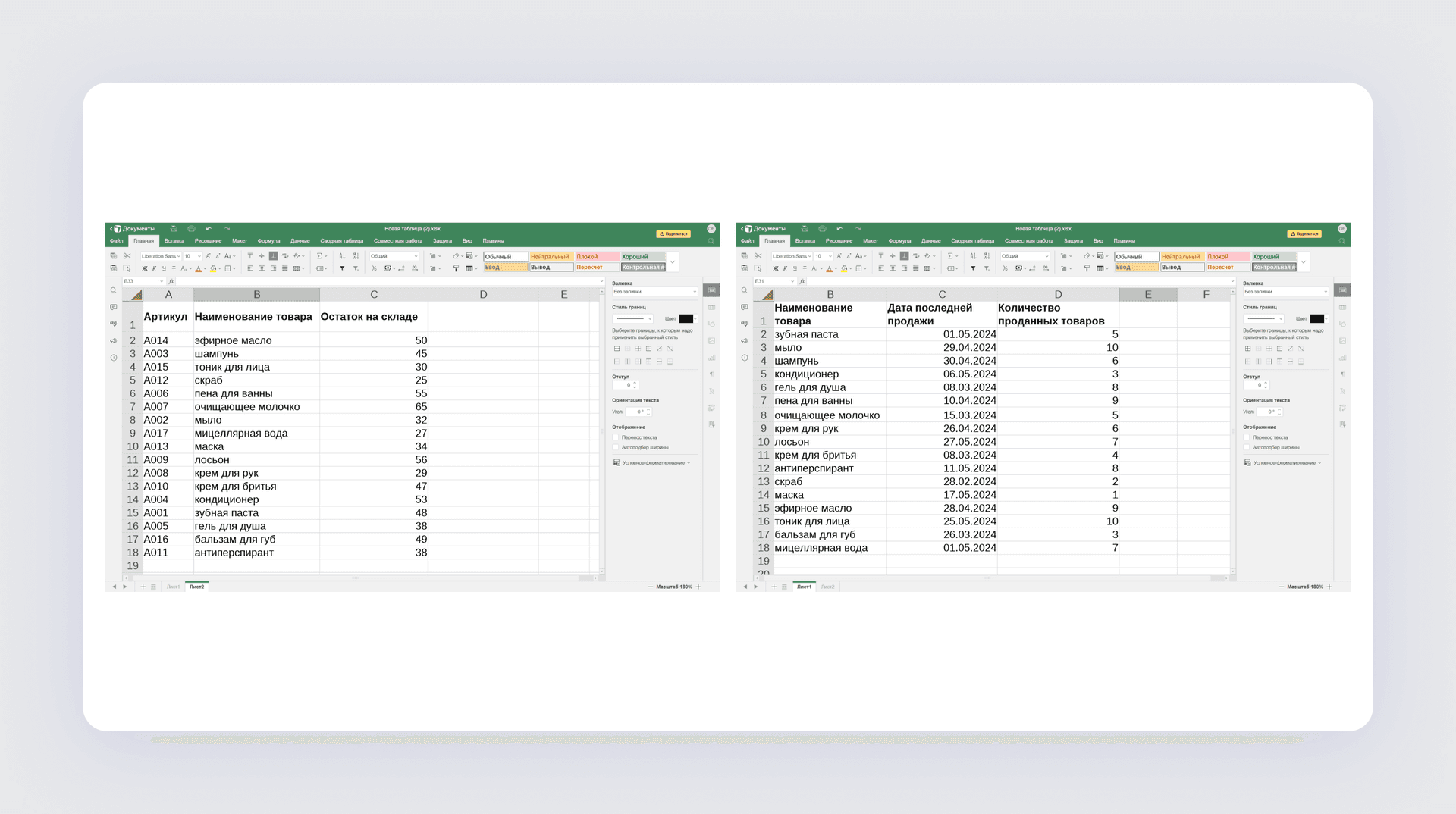Enable Перенос текста checkbox in left window
1456x814 pixels.
pos(616,437)
